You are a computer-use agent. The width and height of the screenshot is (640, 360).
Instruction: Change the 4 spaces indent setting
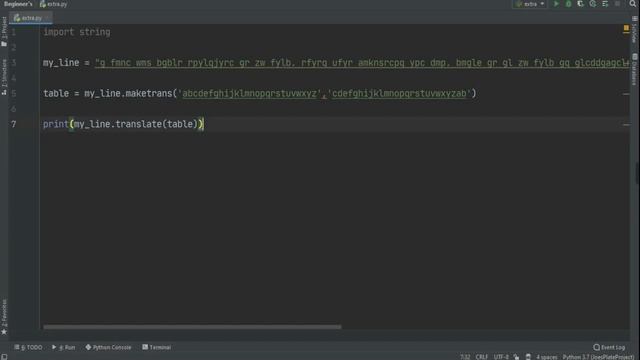547,357
